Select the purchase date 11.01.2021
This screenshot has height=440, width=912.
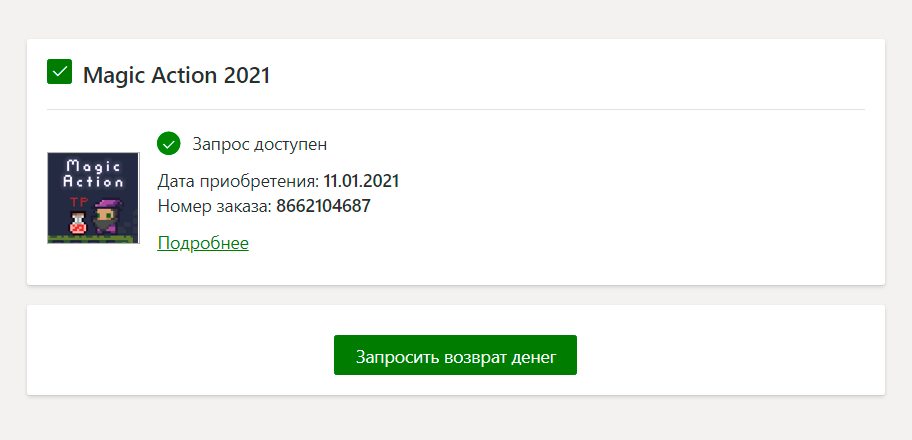point(361,181)
